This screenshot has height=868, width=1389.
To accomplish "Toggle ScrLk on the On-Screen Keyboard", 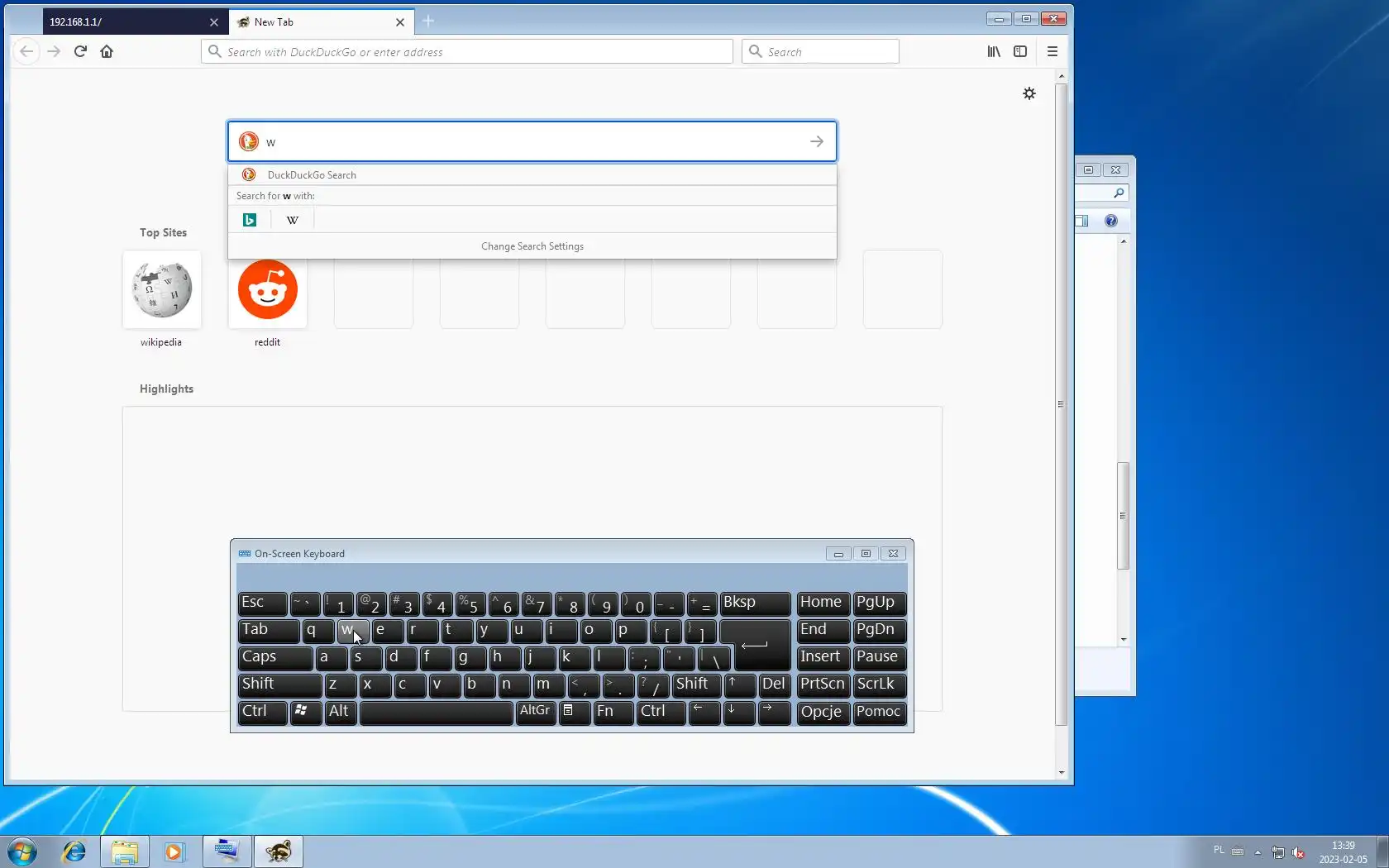I will 880,685.
